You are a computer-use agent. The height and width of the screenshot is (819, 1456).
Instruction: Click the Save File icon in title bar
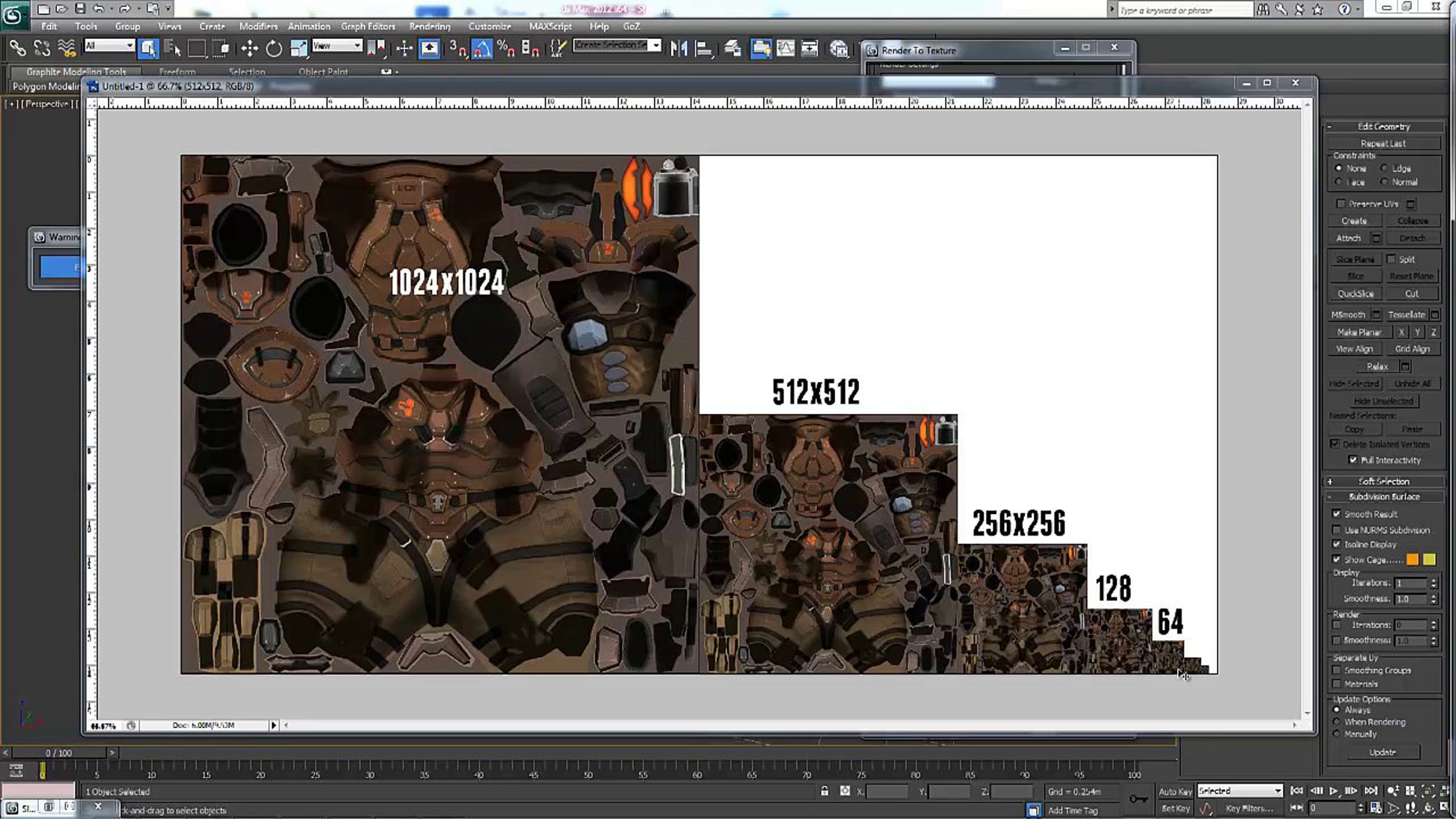pos(80,8)
